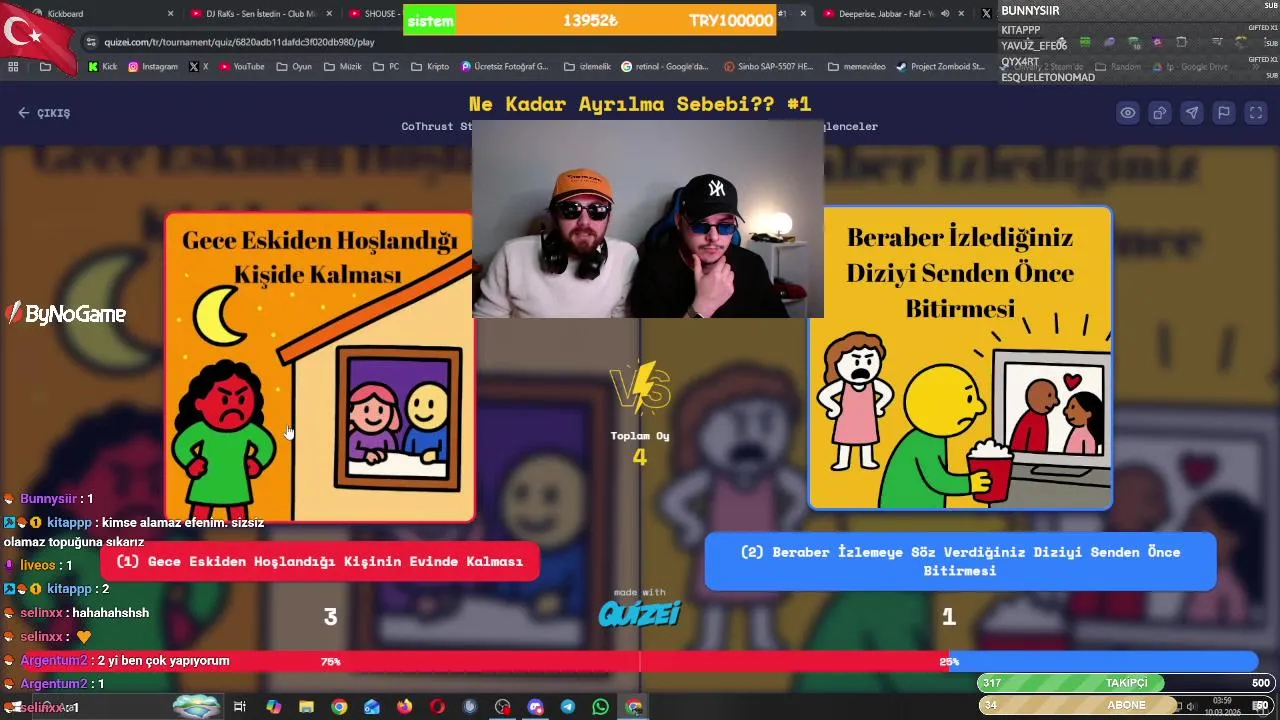The height and width of the screenshot is (720, 1280).
Task: Vote for option (2) Diziyi Senden Önce Bitirmesi
Action: tap(960, 561)
